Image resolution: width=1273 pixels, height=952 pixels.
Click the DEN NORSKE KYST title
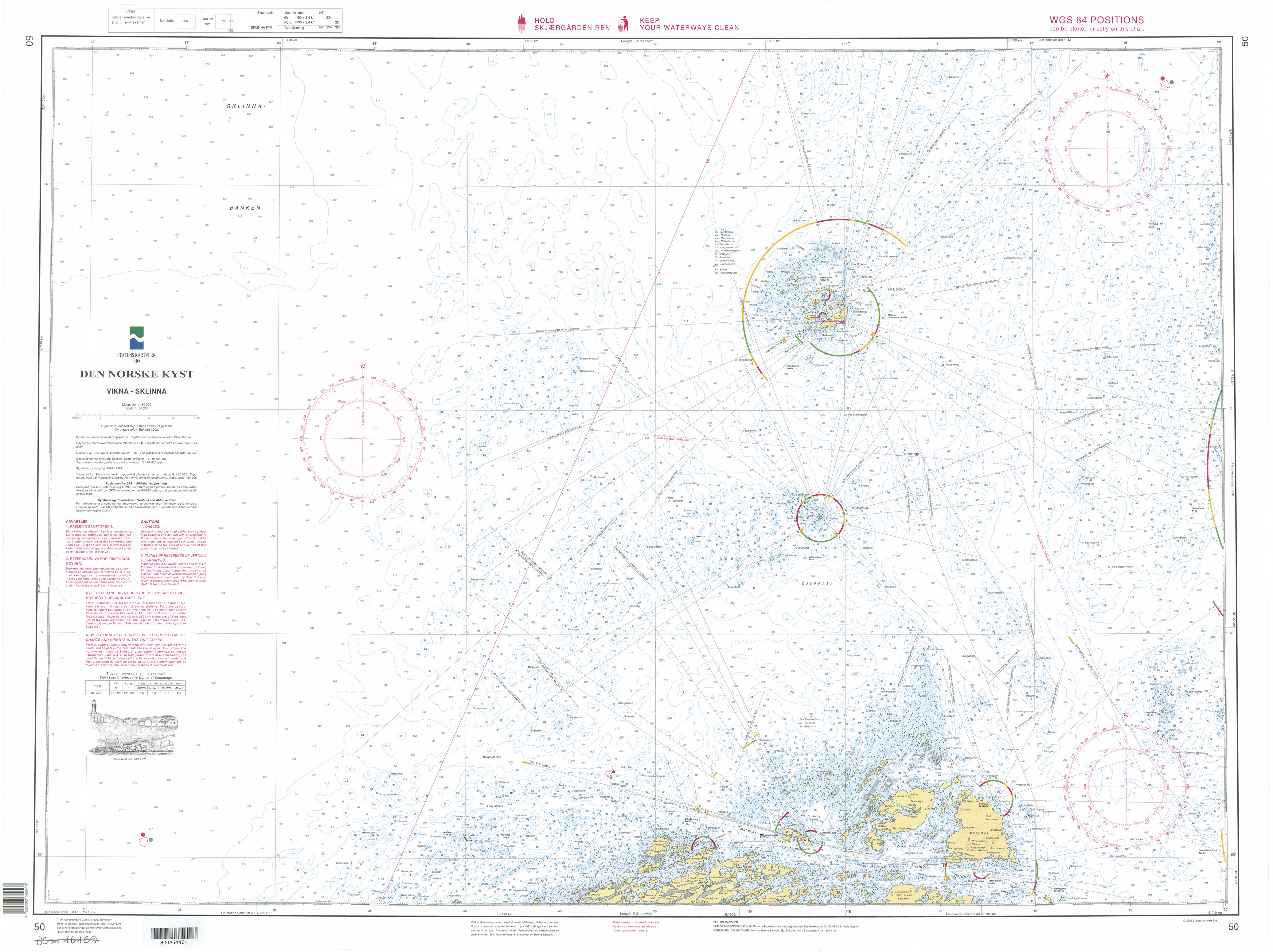[136, 374]
